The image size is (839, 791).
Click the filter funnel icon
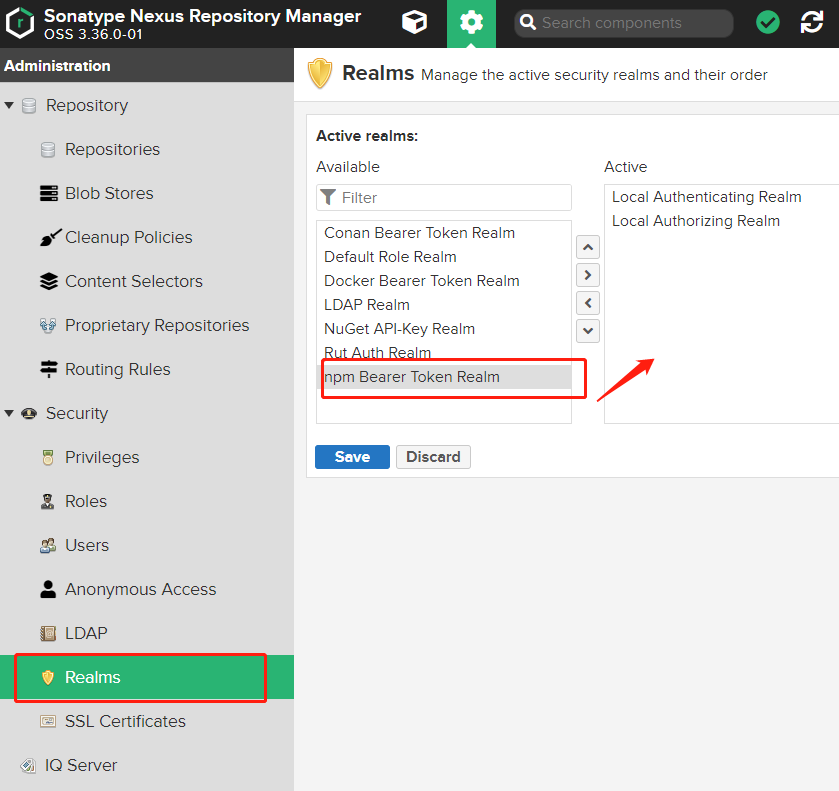point(327,197)
